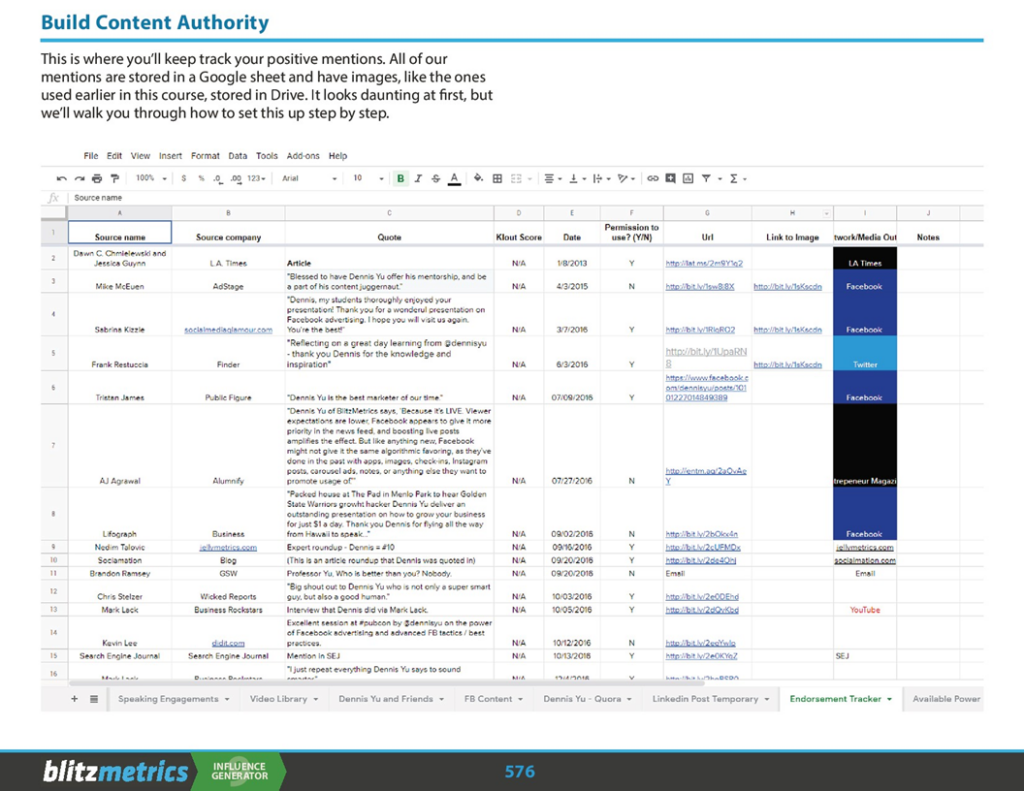Toggle bold formatting with the B icon

click(400, 178)
